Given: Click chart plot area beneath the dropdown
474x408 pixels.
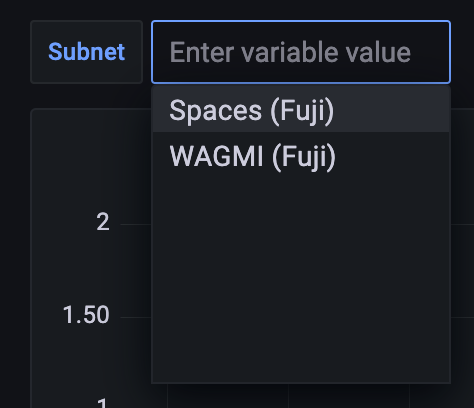Looking at the screenshot, I should 301,396.
